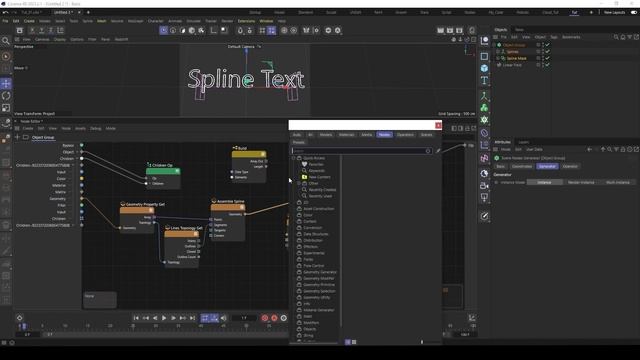Image resolution: width=640 pixels, height=360 pixels.
Task: Click the search magnifier icon at top left
Action: (6, 41)
